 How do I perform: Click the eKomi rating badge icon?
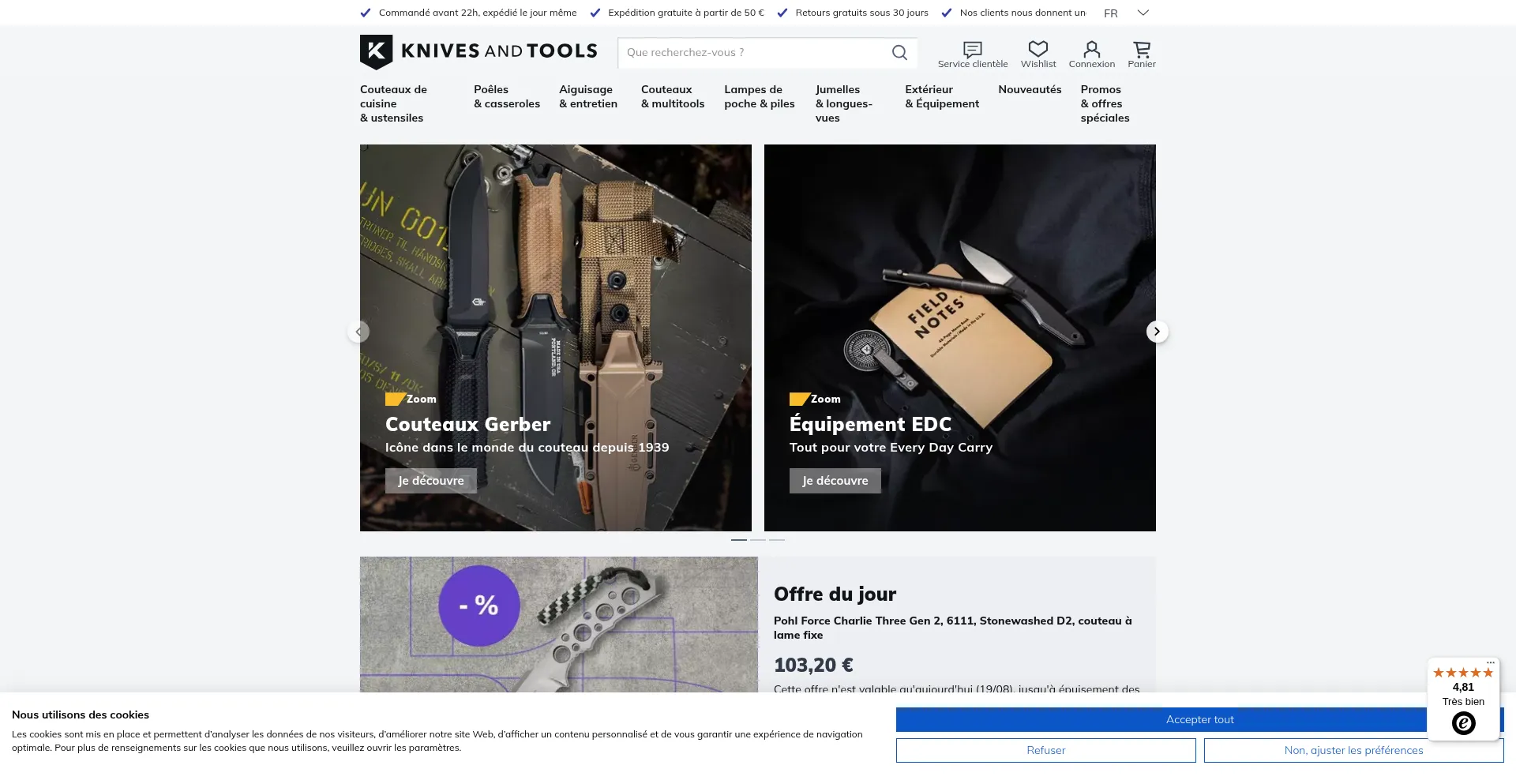pos(1464,723)
